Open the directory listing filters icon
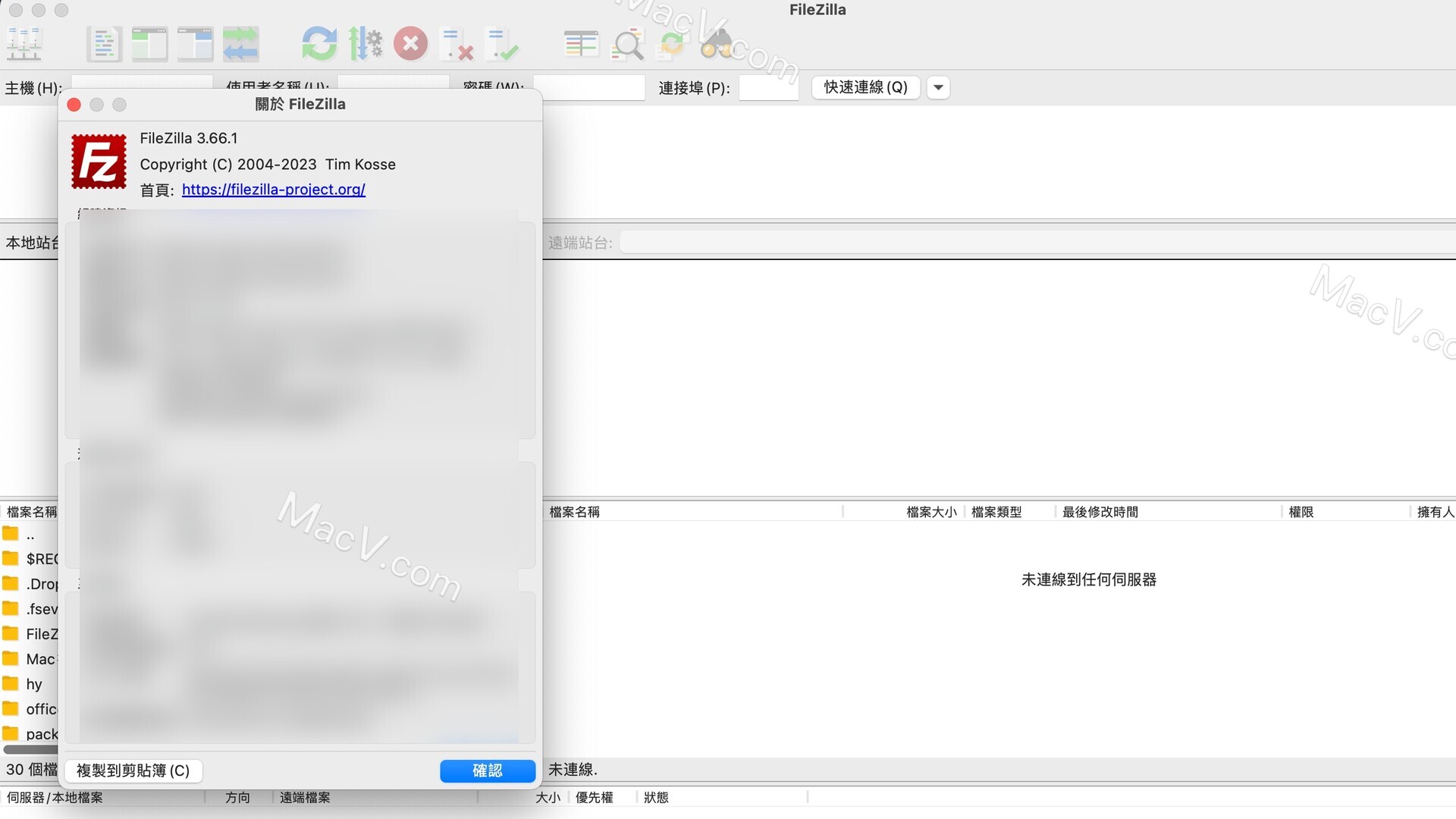This screenshot has width=1456, height=819. (x=581, y=44)
